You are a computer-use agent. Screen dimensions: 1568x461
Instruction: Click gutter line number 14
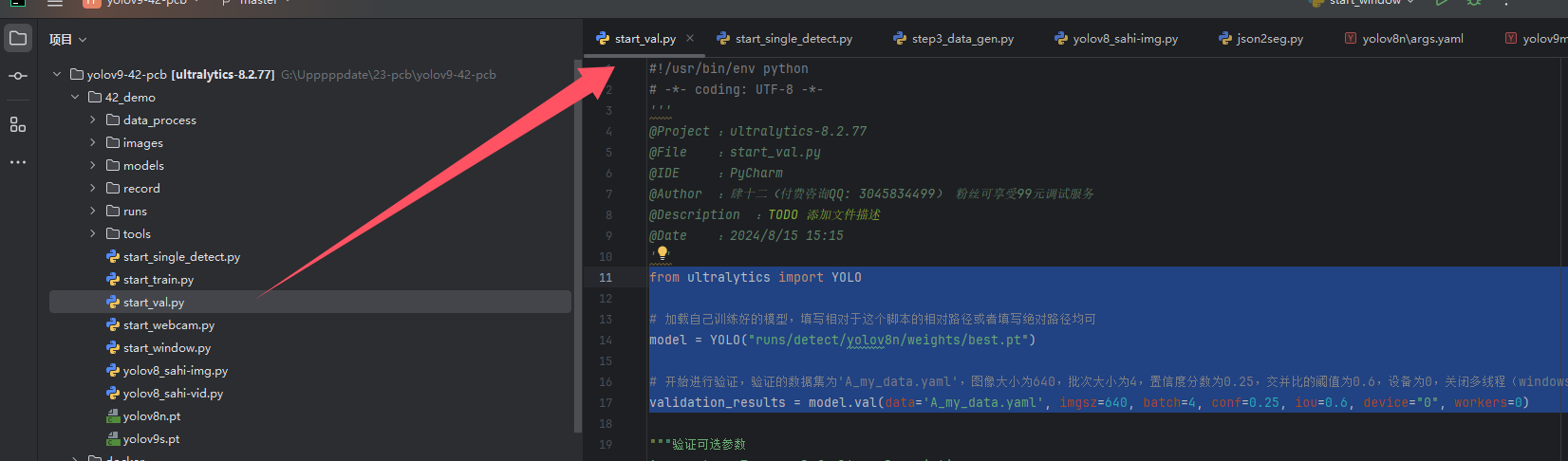(606, 340)
